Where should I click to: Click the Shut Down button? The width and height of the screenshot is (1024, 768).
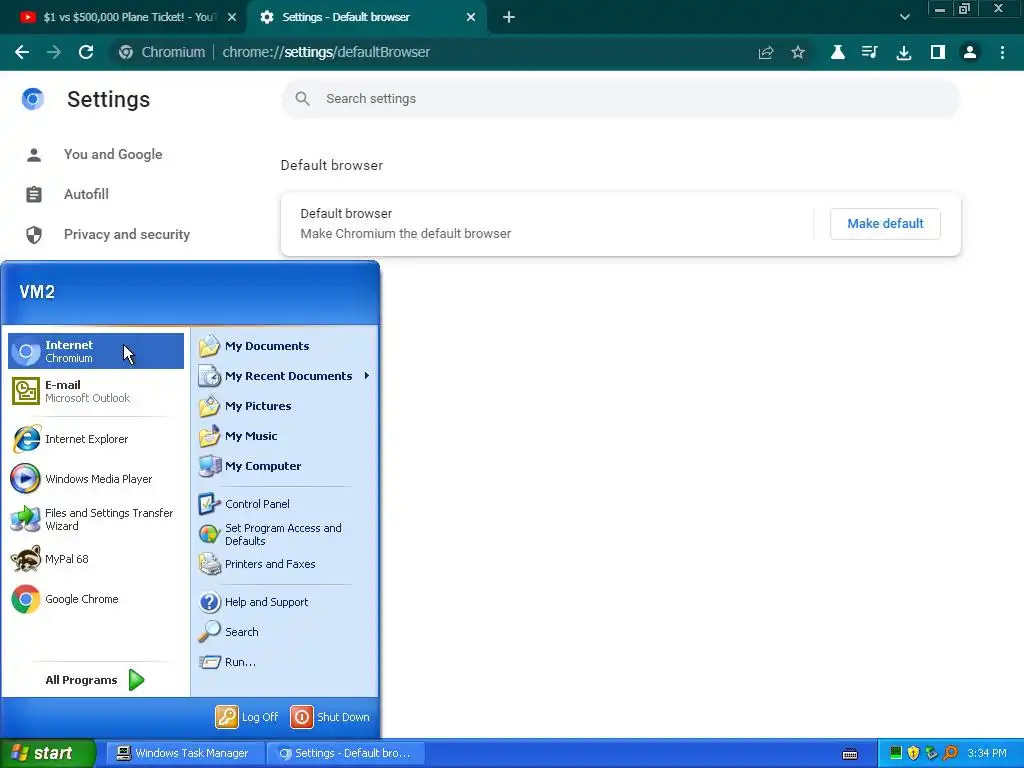(330, 717)
